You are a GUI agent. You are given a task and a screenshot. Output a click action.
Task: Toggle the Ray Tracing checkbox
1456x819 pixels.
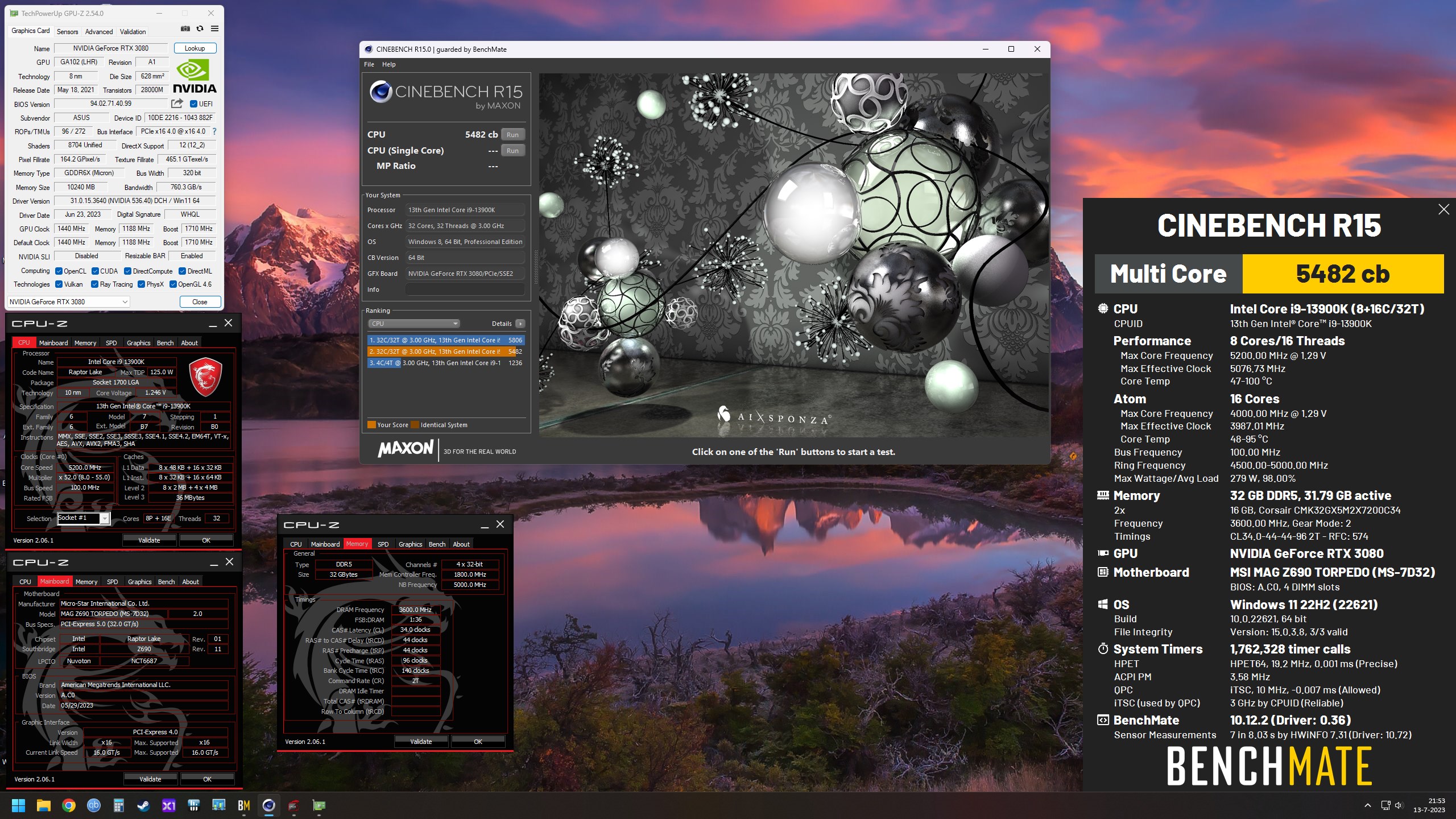95,284
